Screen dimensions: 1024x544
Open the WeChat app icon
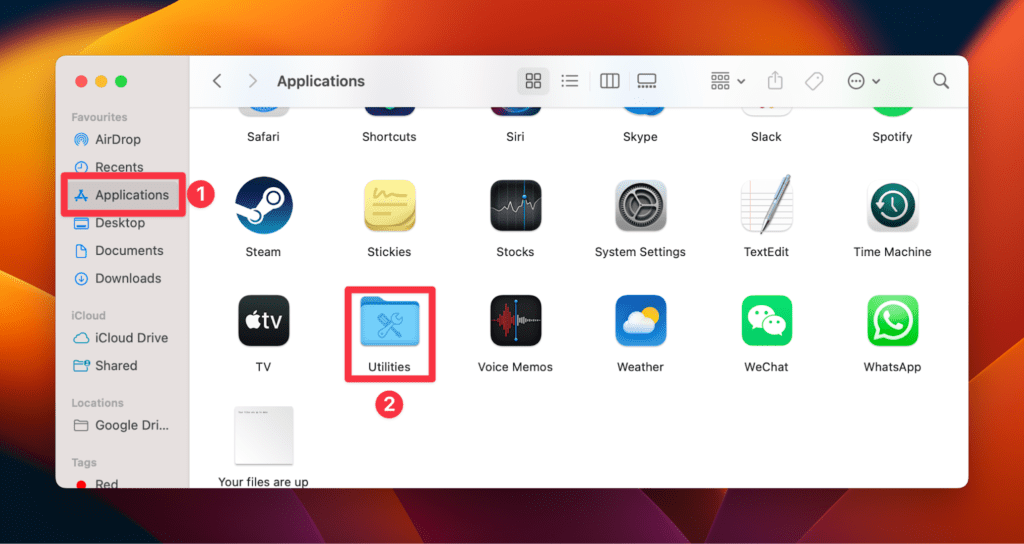[x=767, y=320]
